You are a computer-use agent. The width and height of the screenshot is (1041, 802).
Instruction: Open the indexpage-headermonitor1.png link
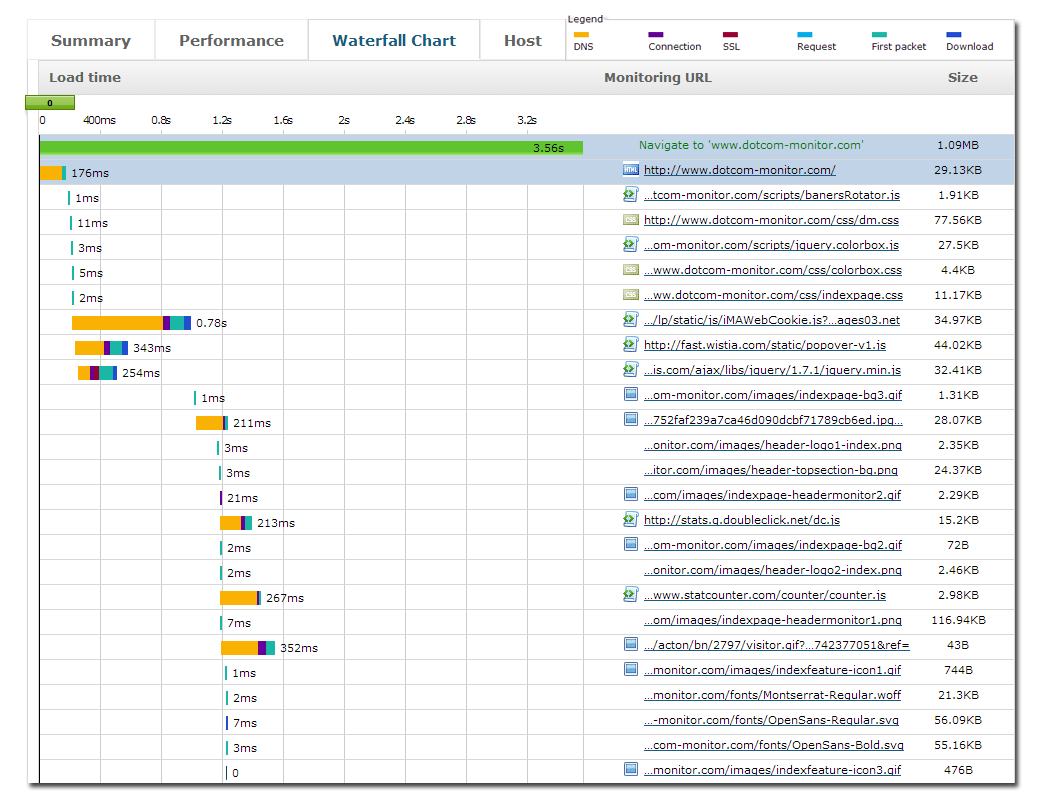(773, 620)
